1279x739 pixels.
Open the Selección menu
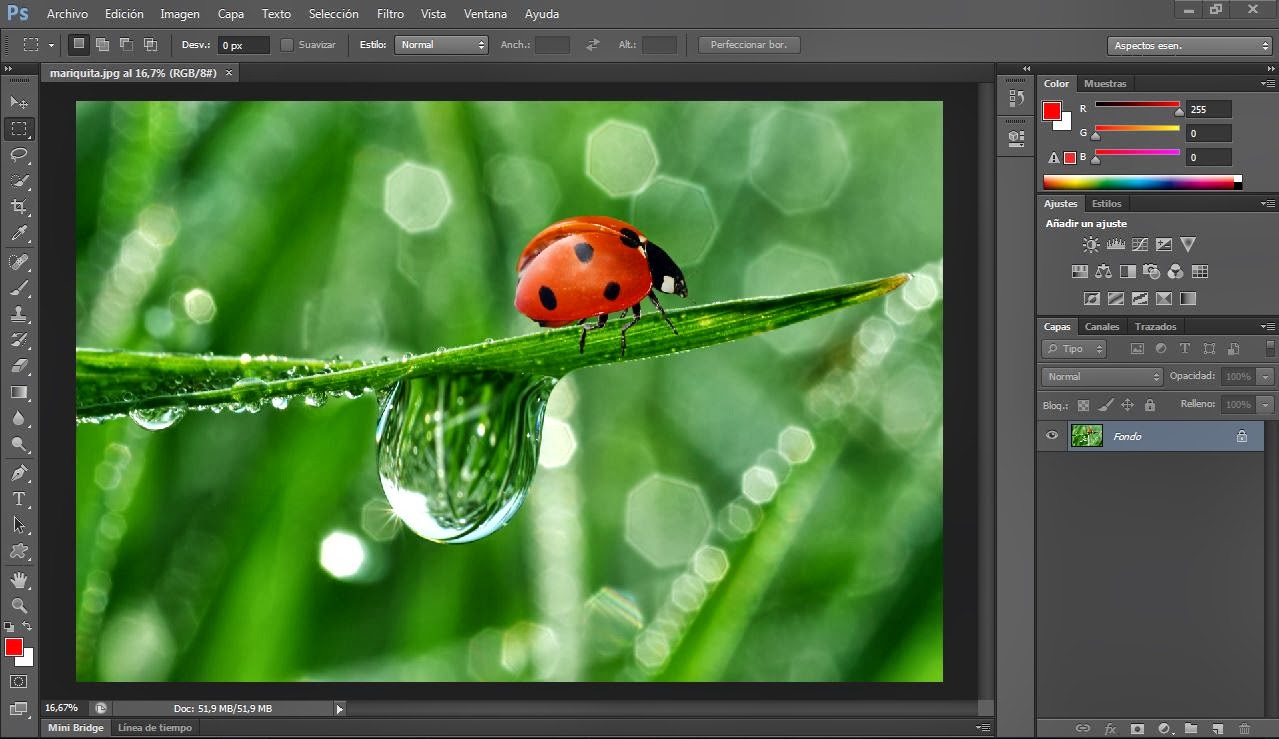[x=334, y=14]
